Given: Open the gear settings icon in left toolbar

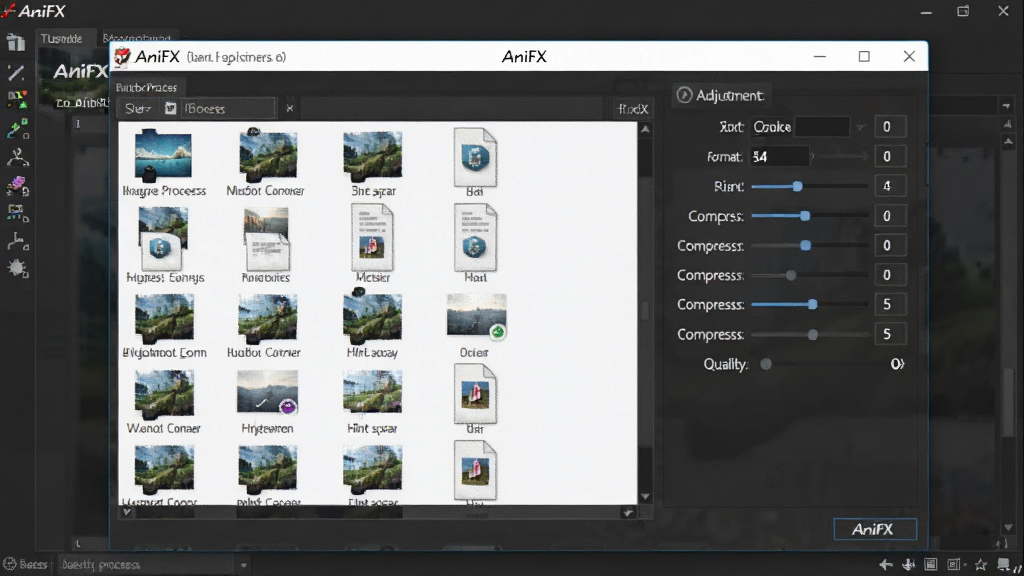Looking at the screenshot, I should [17, 268].
